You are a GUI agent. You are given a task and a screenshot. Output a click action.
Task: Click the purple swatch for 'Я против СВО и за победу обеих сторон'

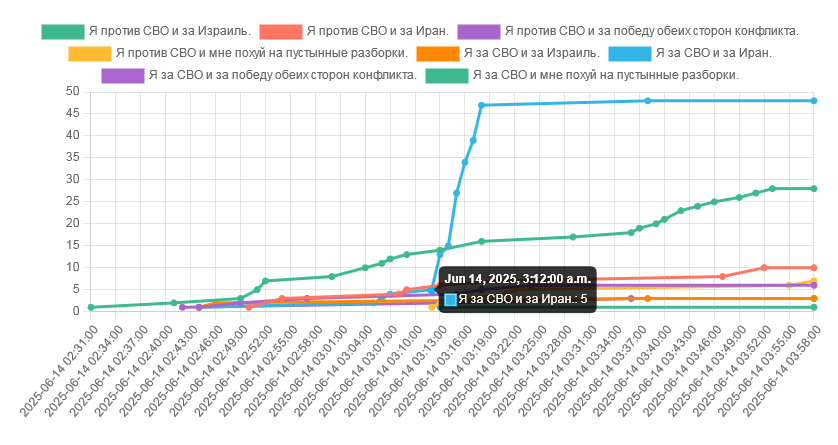(x=479, y=32)
